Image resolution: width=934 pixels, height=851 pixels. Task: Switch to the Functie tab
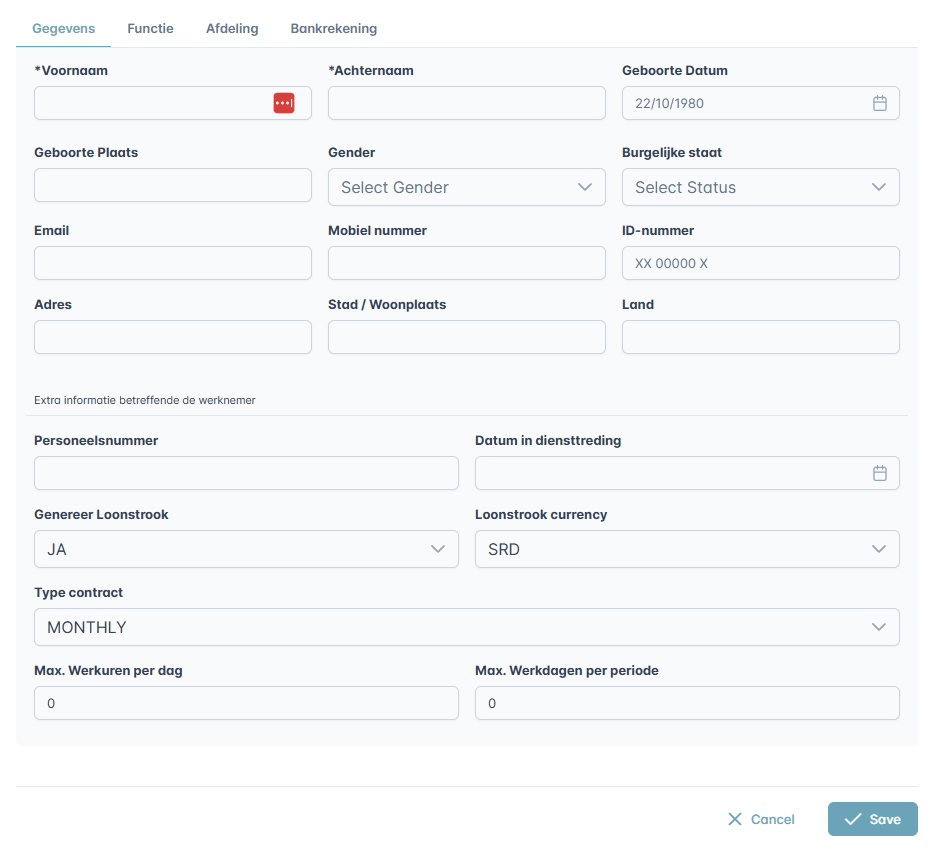[150, 29]
